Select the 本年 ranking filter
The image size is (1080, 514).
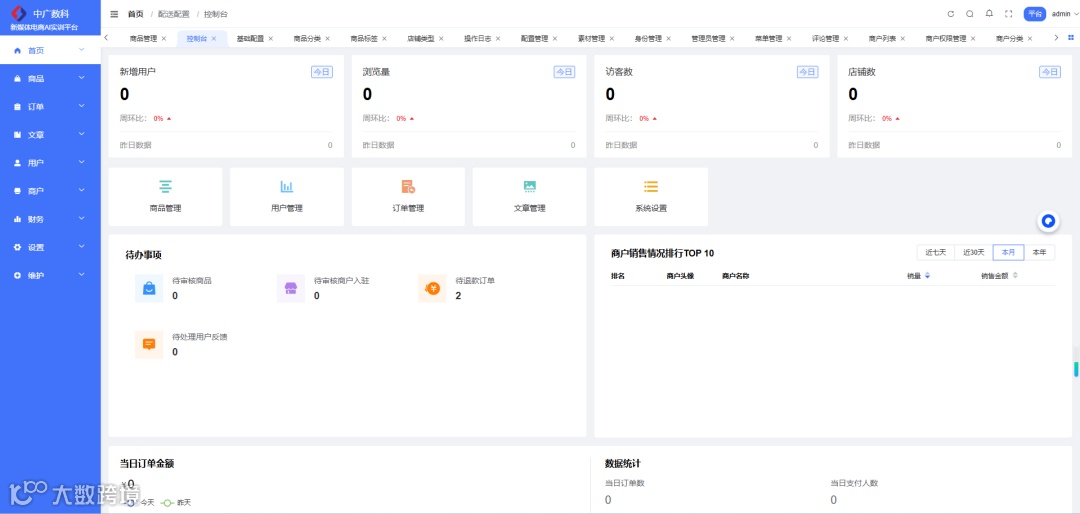pos(1039,253)
